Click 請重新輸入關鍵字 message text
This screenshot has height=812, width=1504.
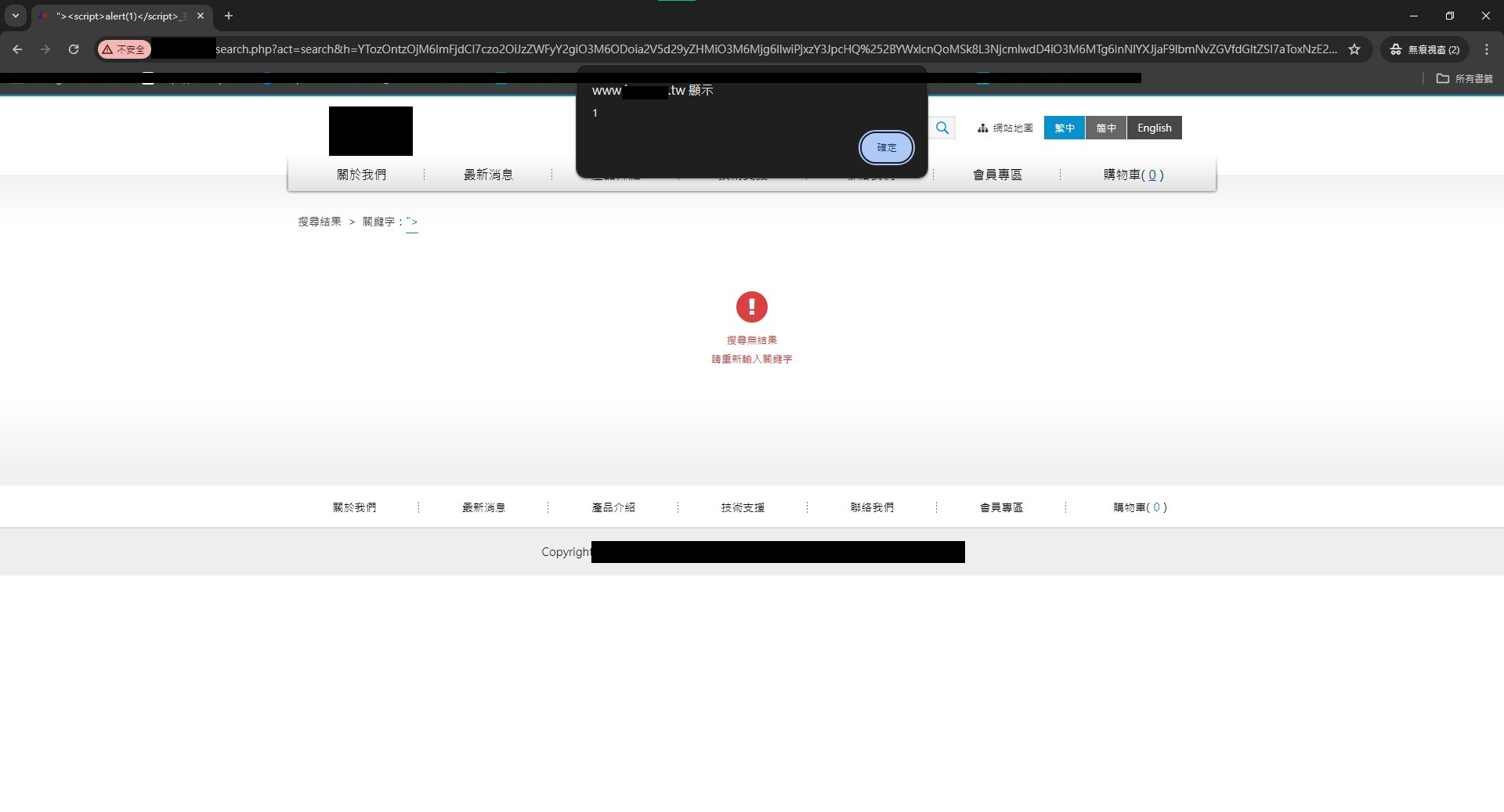(x=751, y=359)
